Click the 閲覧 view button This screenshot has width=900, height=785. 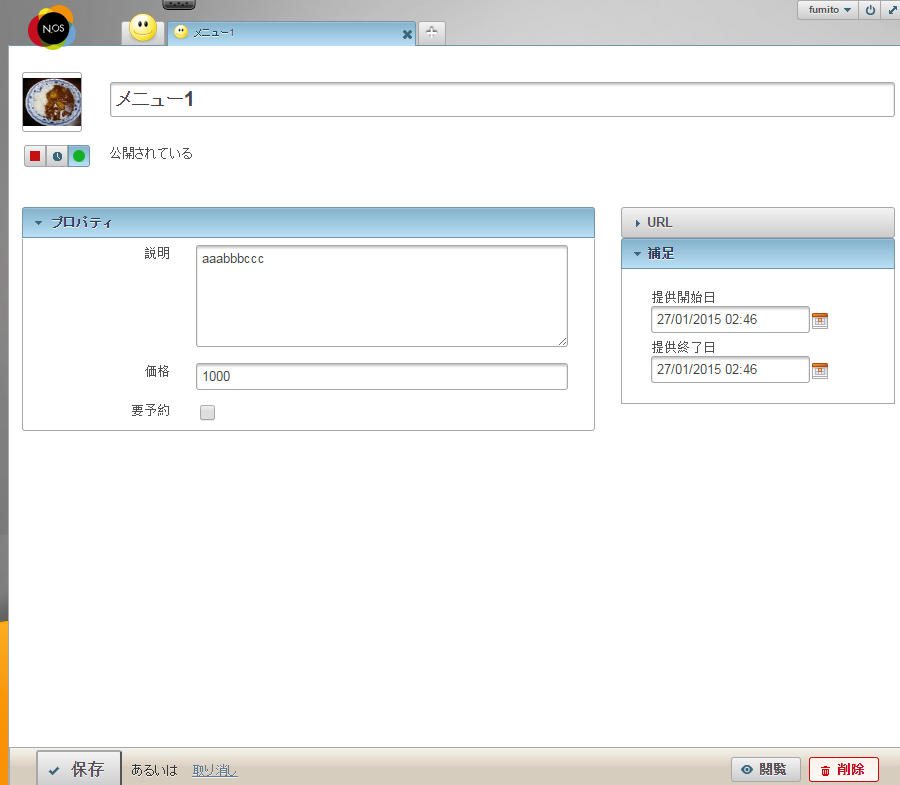(766, 770)
